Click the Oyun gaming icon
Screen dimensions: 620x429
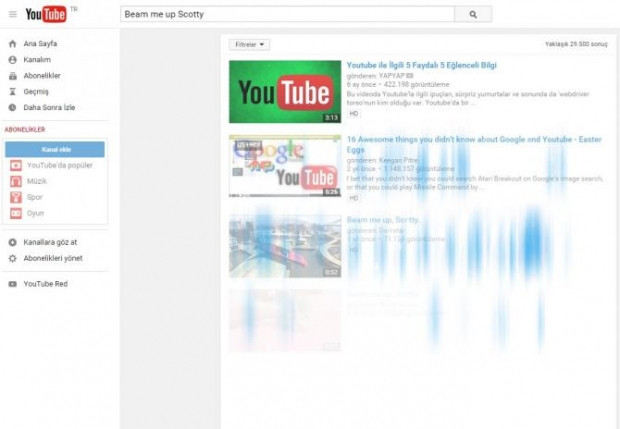(x=16, y=213)
